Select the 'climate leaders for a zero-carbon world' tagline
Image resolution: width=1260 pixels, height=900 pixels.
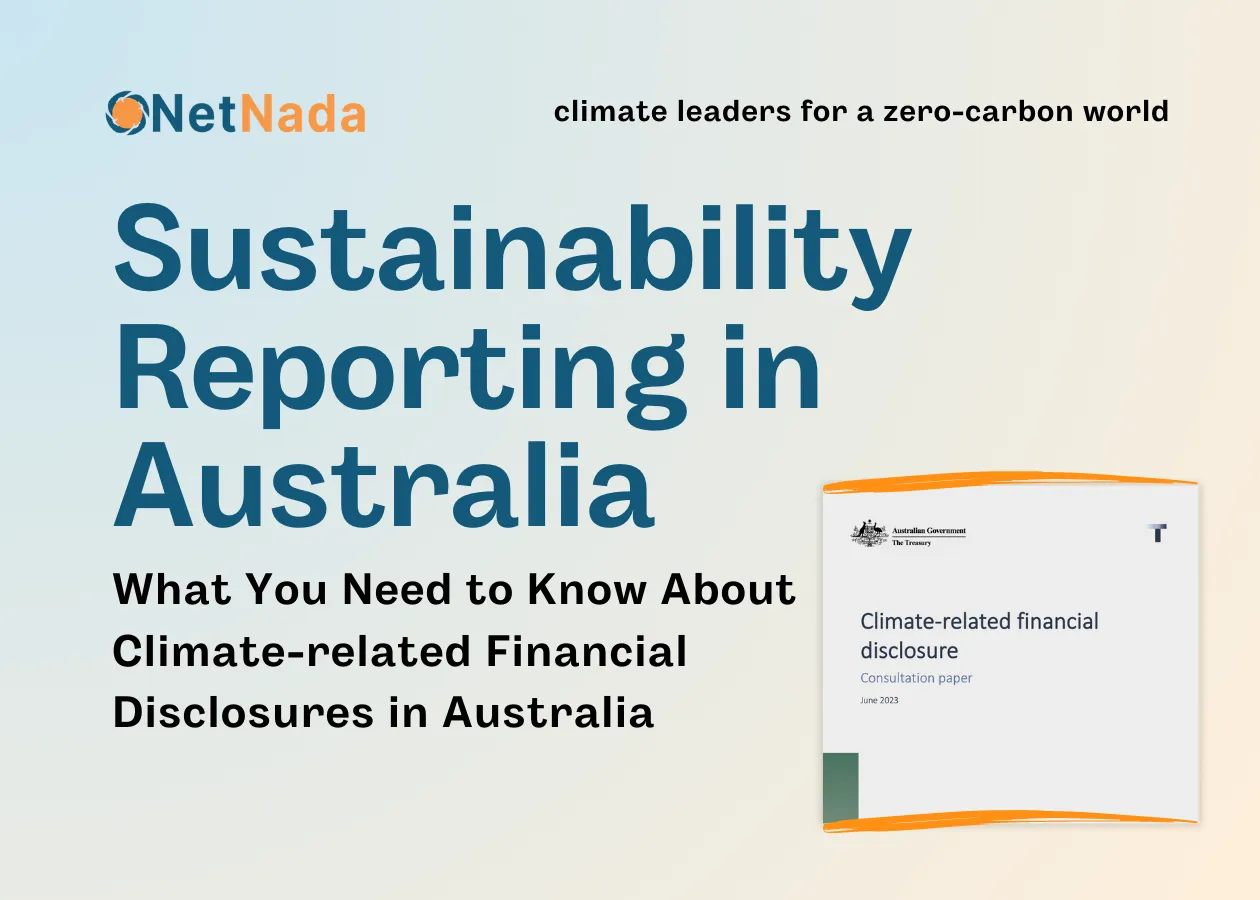pos(861,112)
